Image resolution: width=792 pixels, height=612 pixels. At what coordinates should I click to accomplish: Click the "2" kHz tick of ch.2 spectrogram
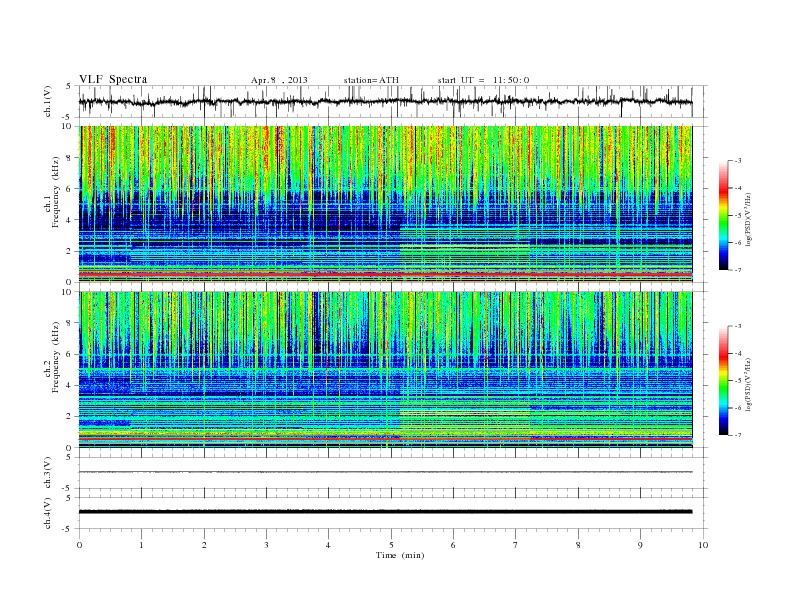(70, 417)
